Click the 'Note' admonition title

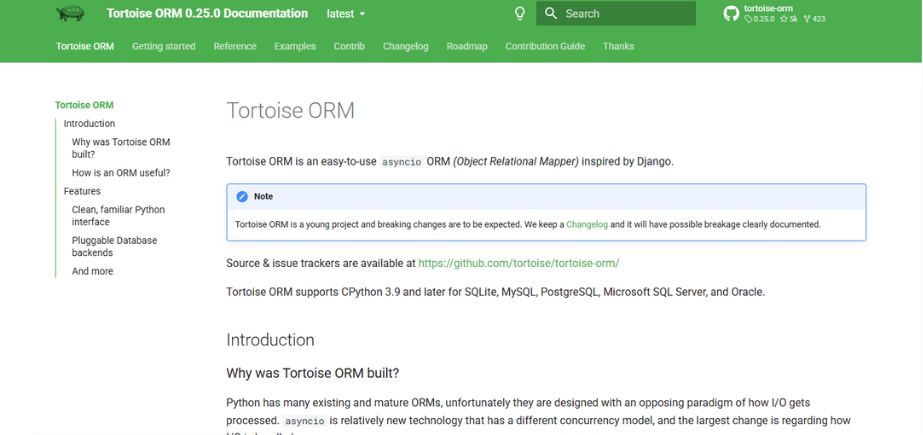[x=263, y=197]
